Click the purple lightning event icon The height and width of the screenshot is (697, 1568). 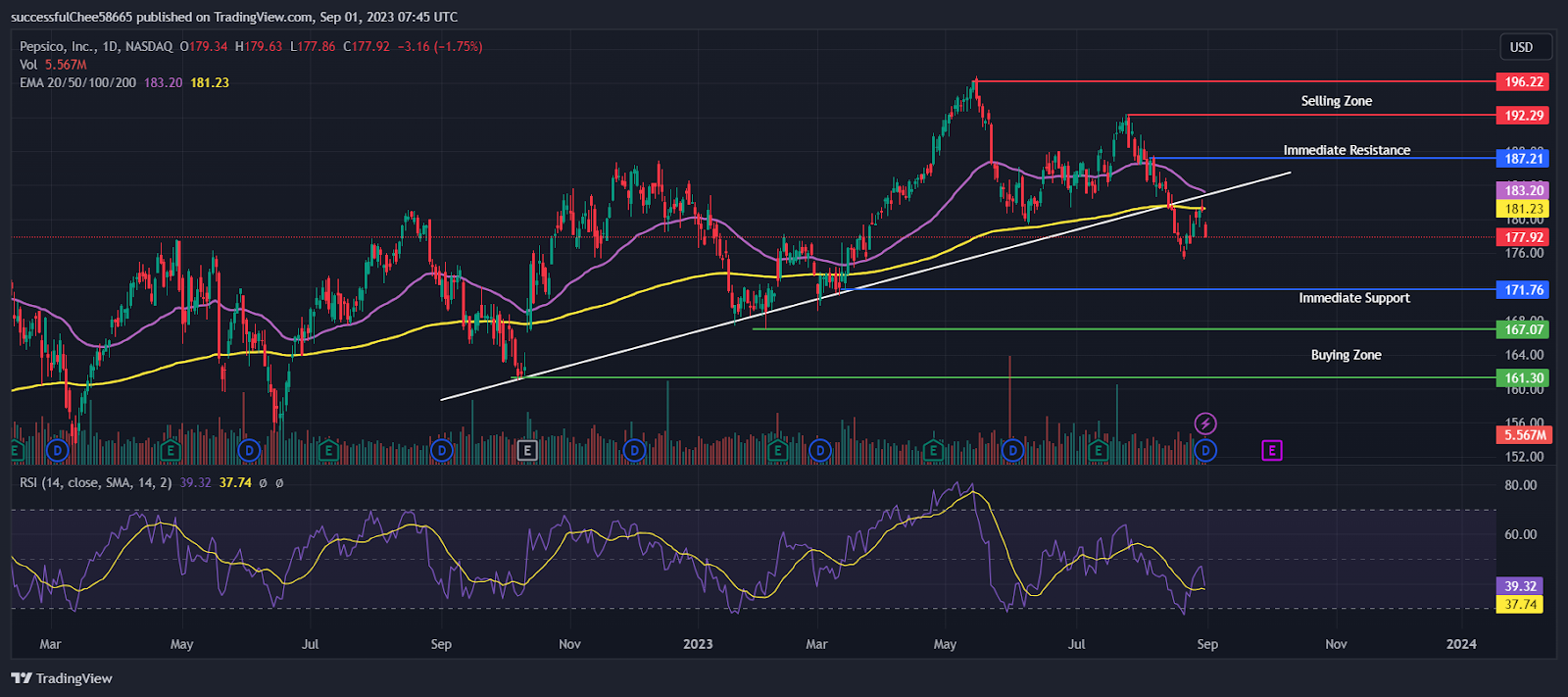pyautogui.click(x=1205, y=423)
